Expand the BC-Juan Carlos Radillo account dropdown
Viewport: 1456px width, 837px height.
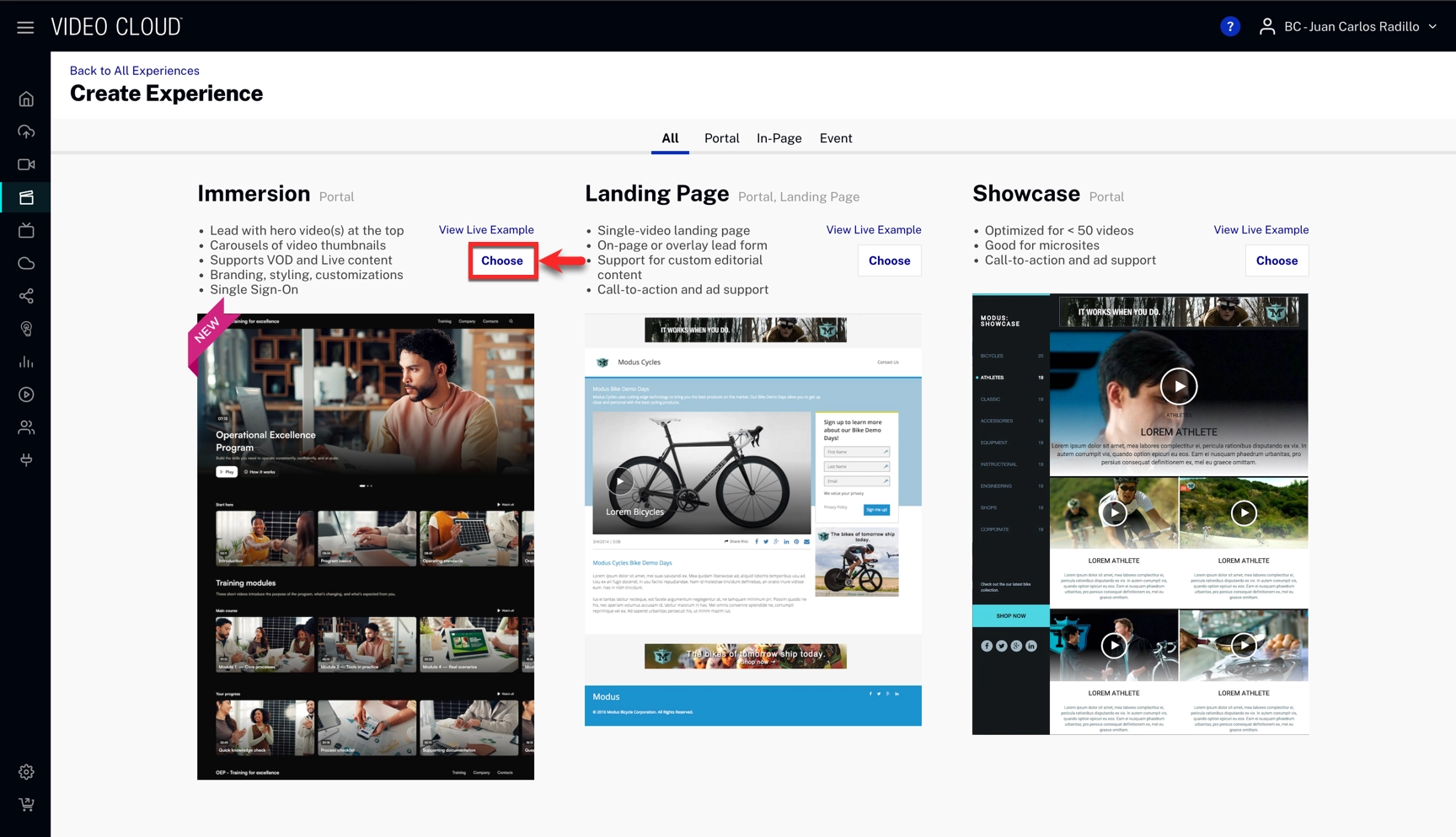(1351, 27)
